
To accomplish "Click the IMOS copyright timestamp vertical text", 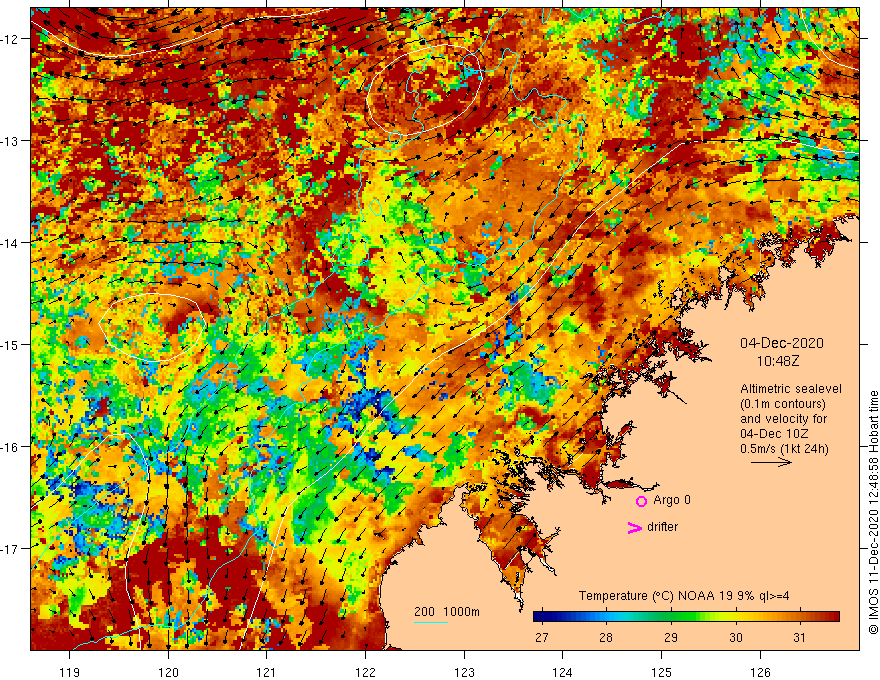I will coord(873,512).
